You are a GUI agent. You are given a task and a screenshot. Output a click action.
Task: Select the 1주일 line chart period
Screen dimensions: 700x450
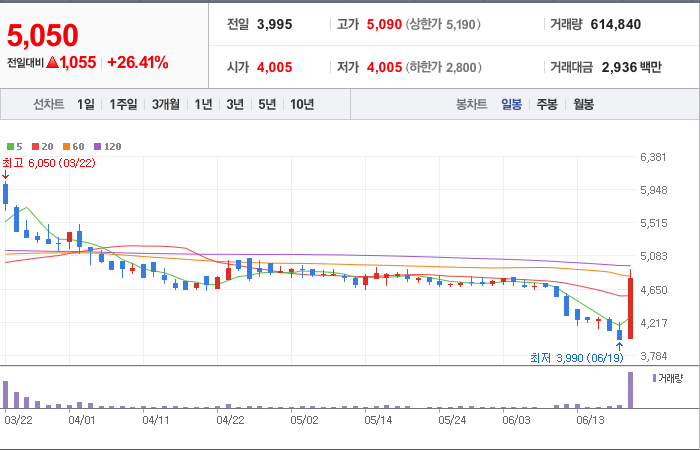point(123,104)
